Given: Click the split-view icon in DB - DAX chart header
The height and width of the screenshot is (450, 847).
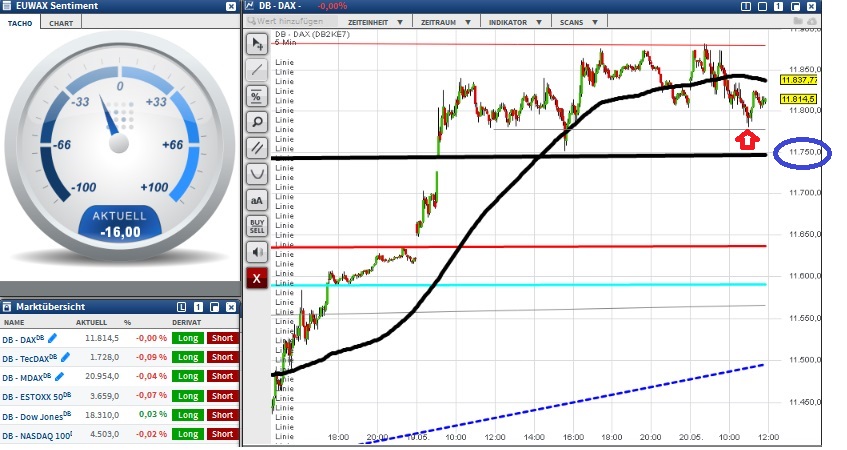Looking at the screenshot, I should pyautogui.click(x=746, y=6).
